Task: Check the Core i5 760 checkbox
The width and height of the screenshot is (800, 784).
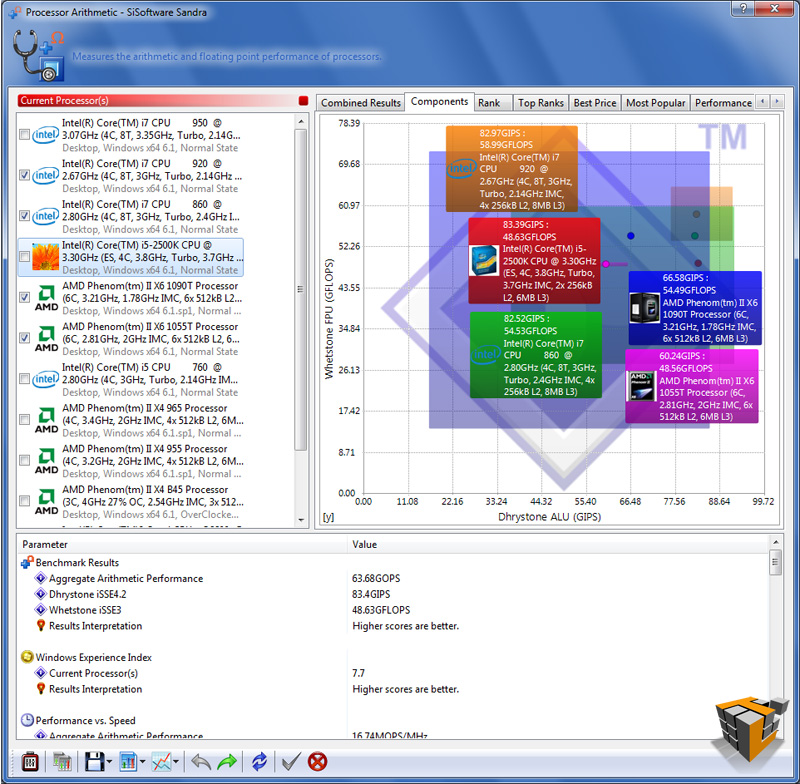Action: tap(24, 379)
